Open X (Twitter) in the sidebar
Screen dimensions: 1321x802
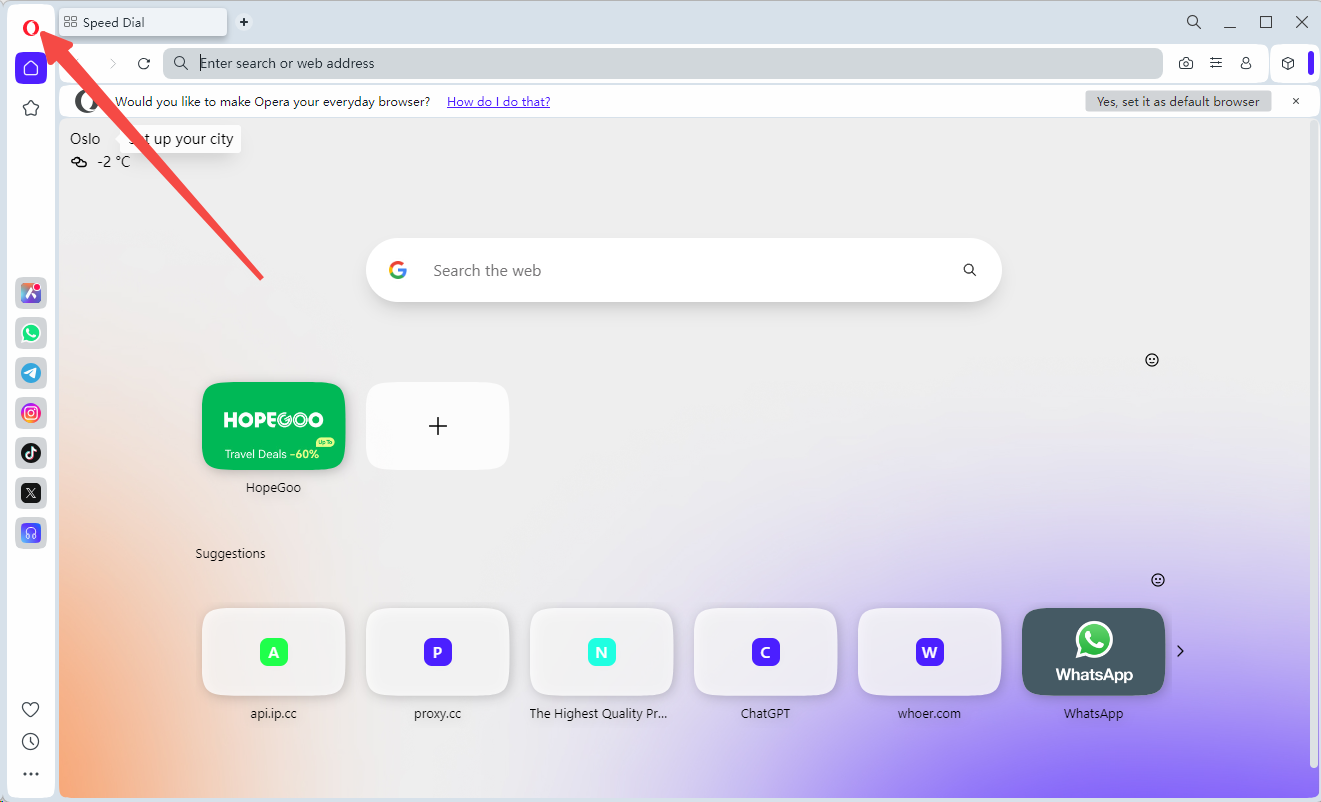[x=31, y=493]
